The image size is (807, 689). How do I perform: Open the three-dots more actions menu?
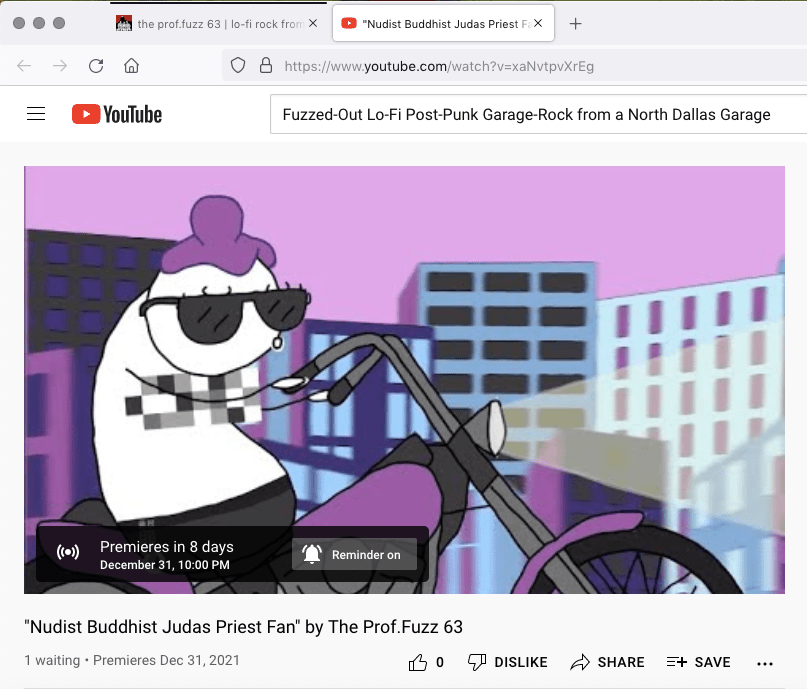click(766, 663)
